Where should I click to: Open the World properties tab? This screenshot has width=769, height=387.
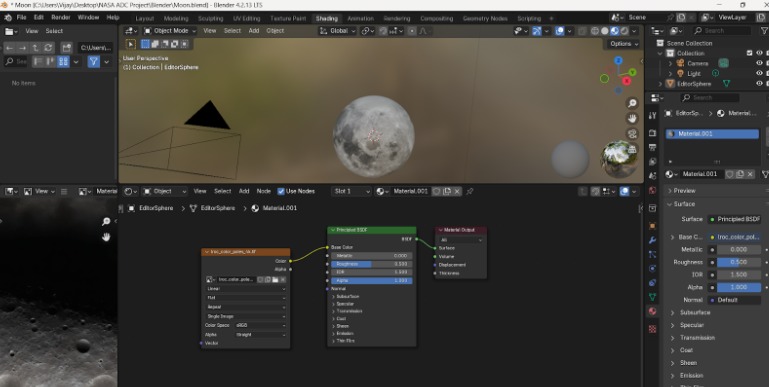point(652,190)
